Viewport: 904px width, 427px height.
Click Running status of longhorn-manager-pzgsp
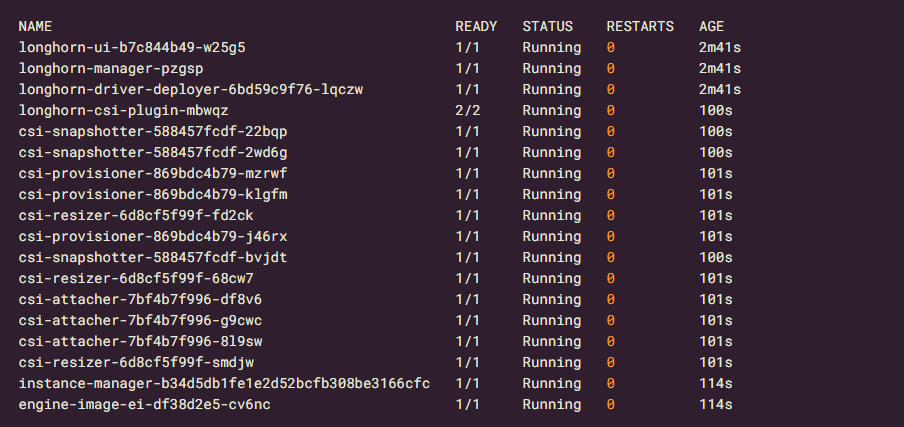(552, 69)
